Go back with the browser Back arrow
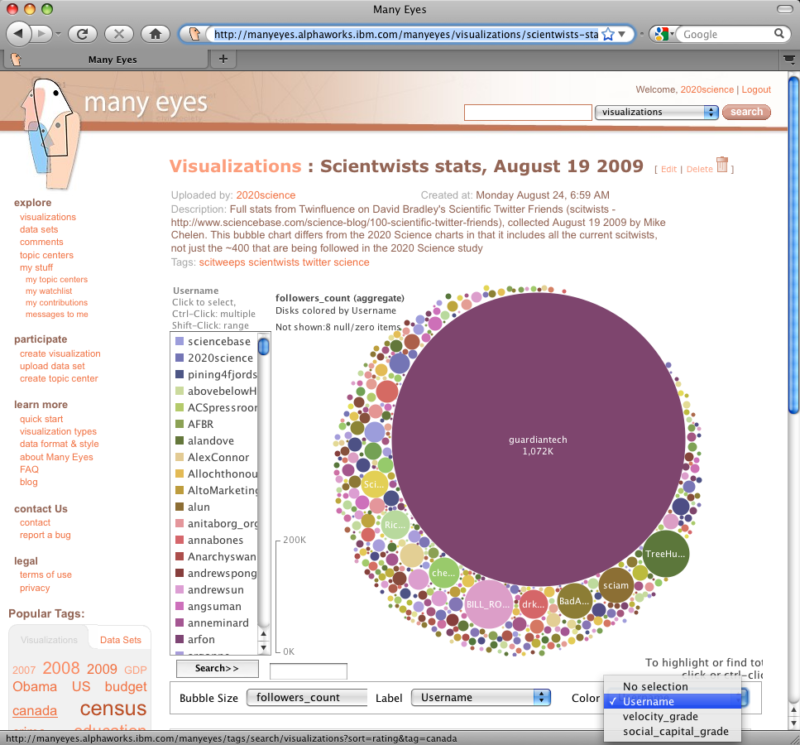 (x=19, y=34)
